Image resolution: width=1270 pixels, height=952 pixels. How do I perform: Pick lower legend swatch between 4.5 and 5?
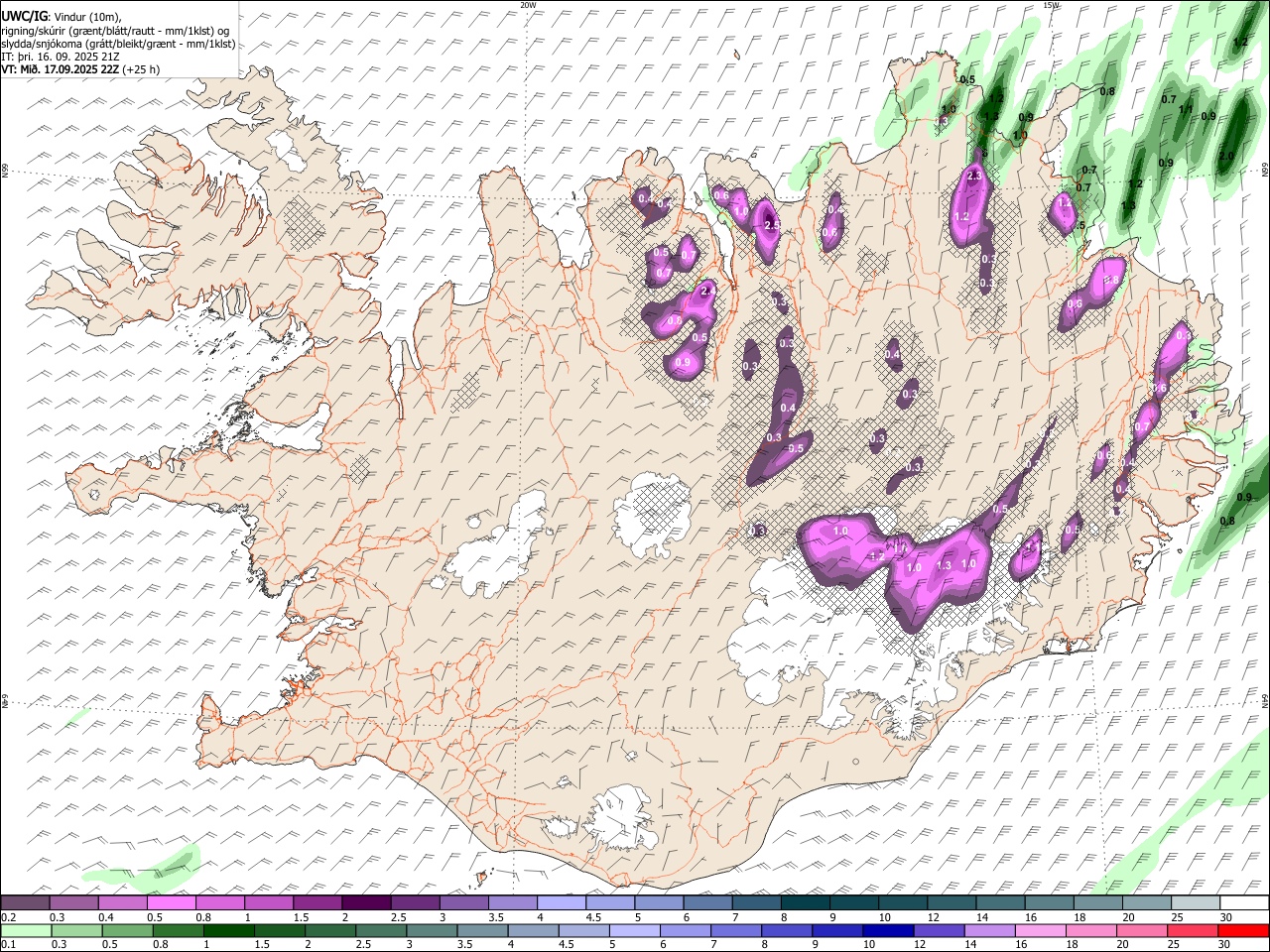click(x=583, y=931)
